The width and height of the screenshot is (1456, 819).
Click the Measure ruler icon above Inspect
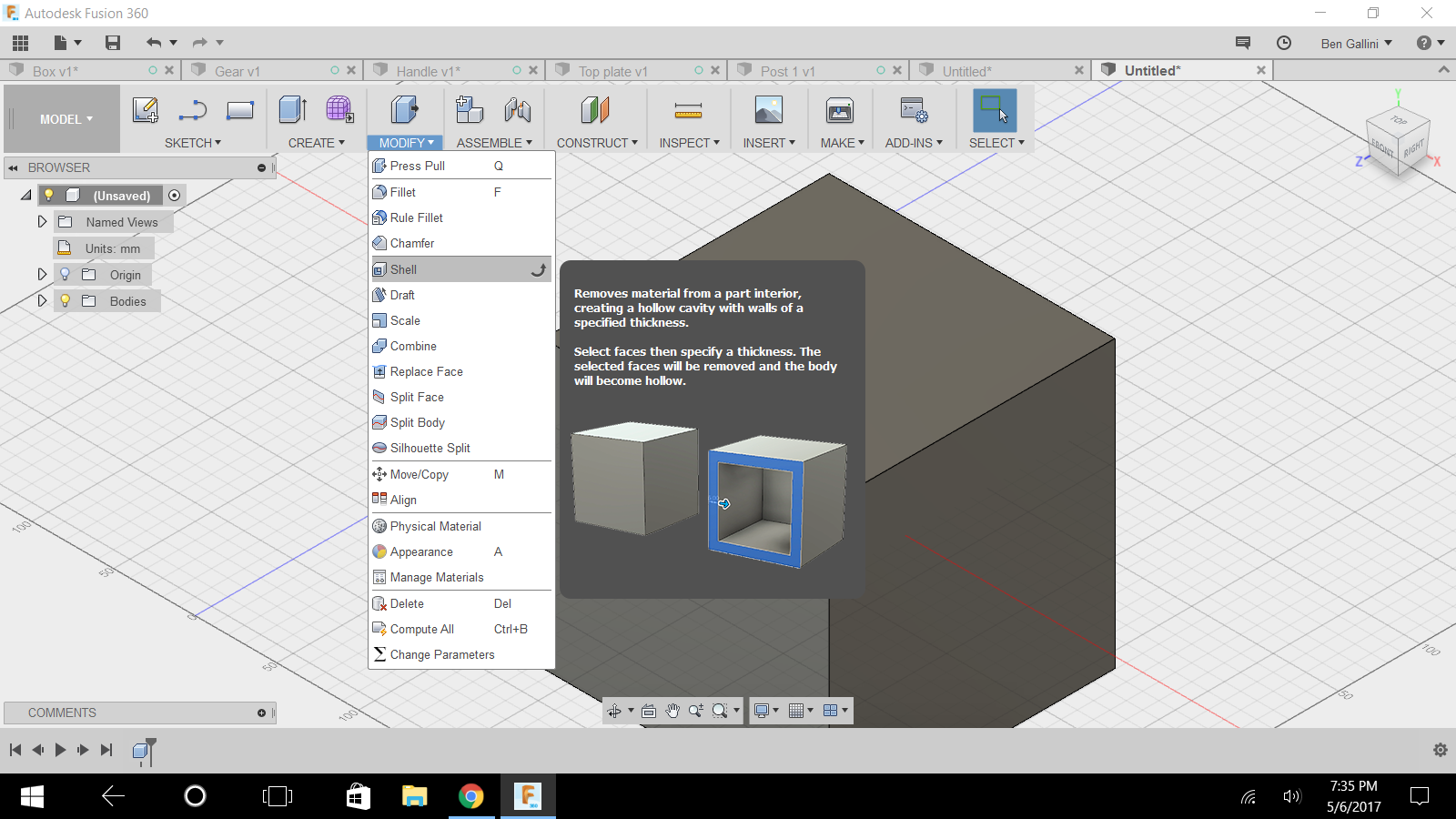pos(688,110)
